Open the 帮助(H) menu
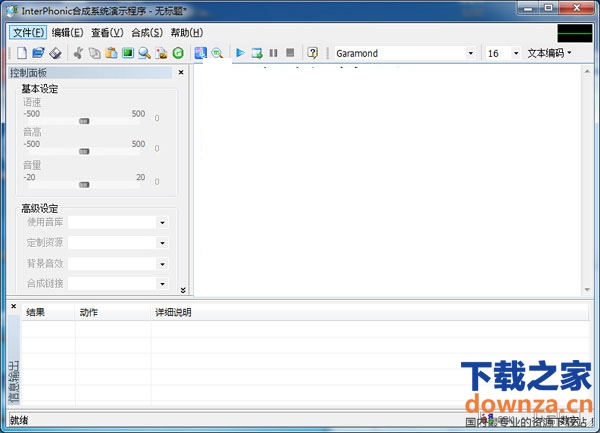 pos(187,33)
